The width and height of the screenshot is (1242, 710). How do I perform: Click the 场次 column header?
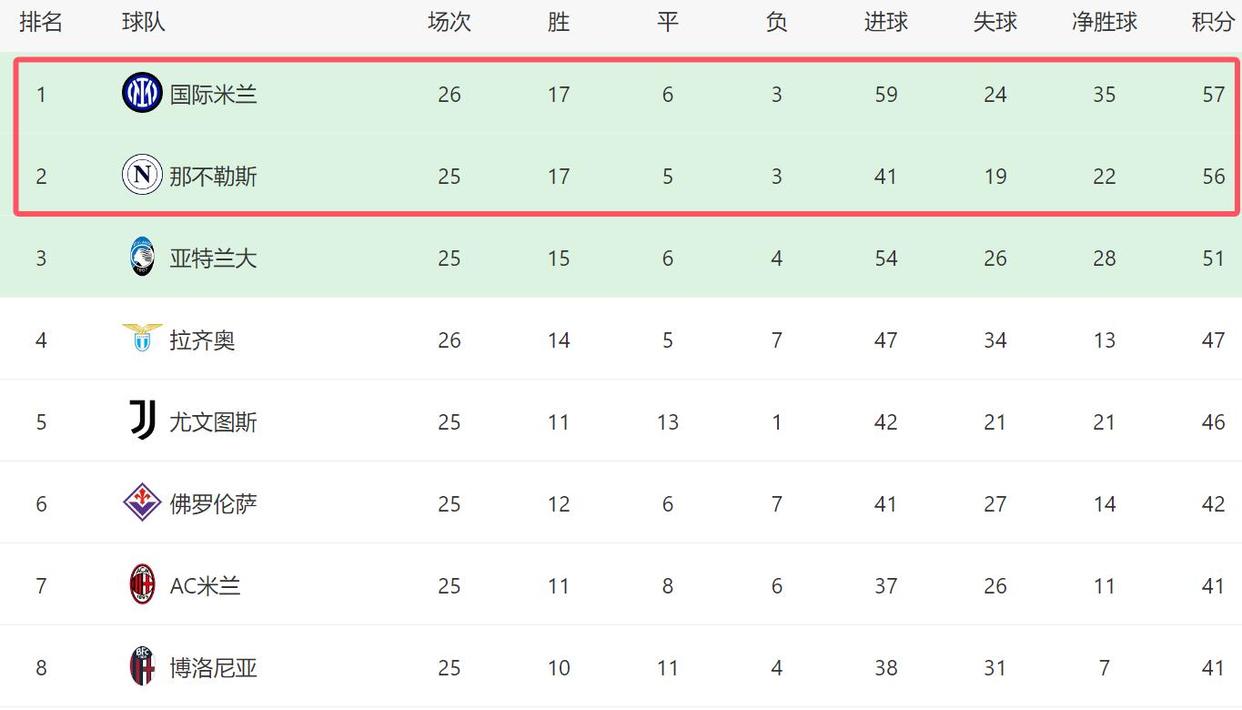[449, 22]
